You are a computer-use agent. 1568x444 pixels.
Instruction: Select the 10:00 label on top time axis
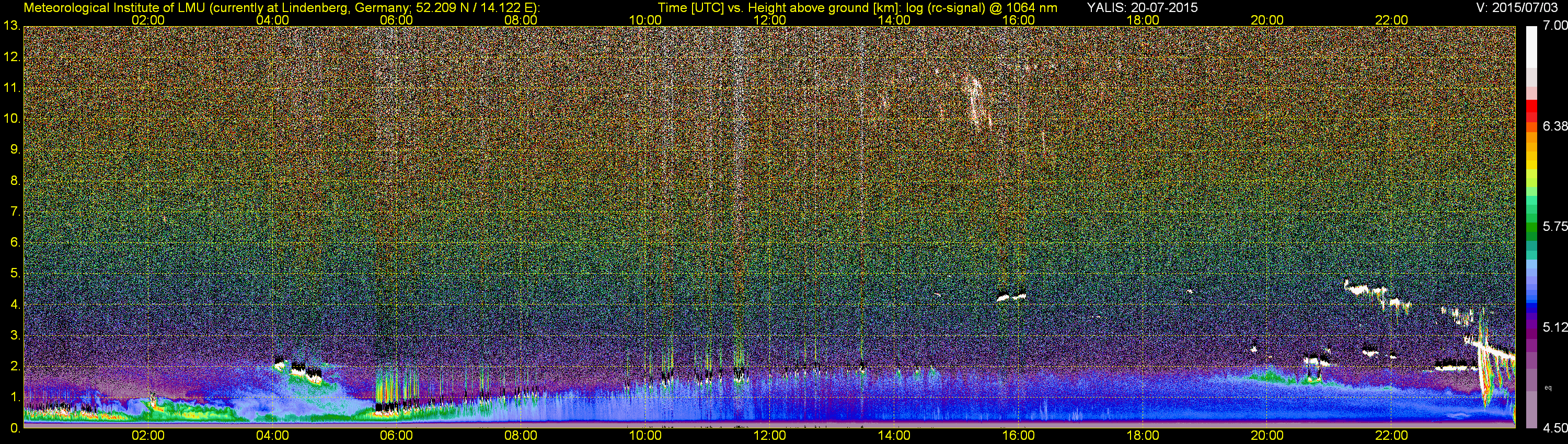click(x=645, y=20)
